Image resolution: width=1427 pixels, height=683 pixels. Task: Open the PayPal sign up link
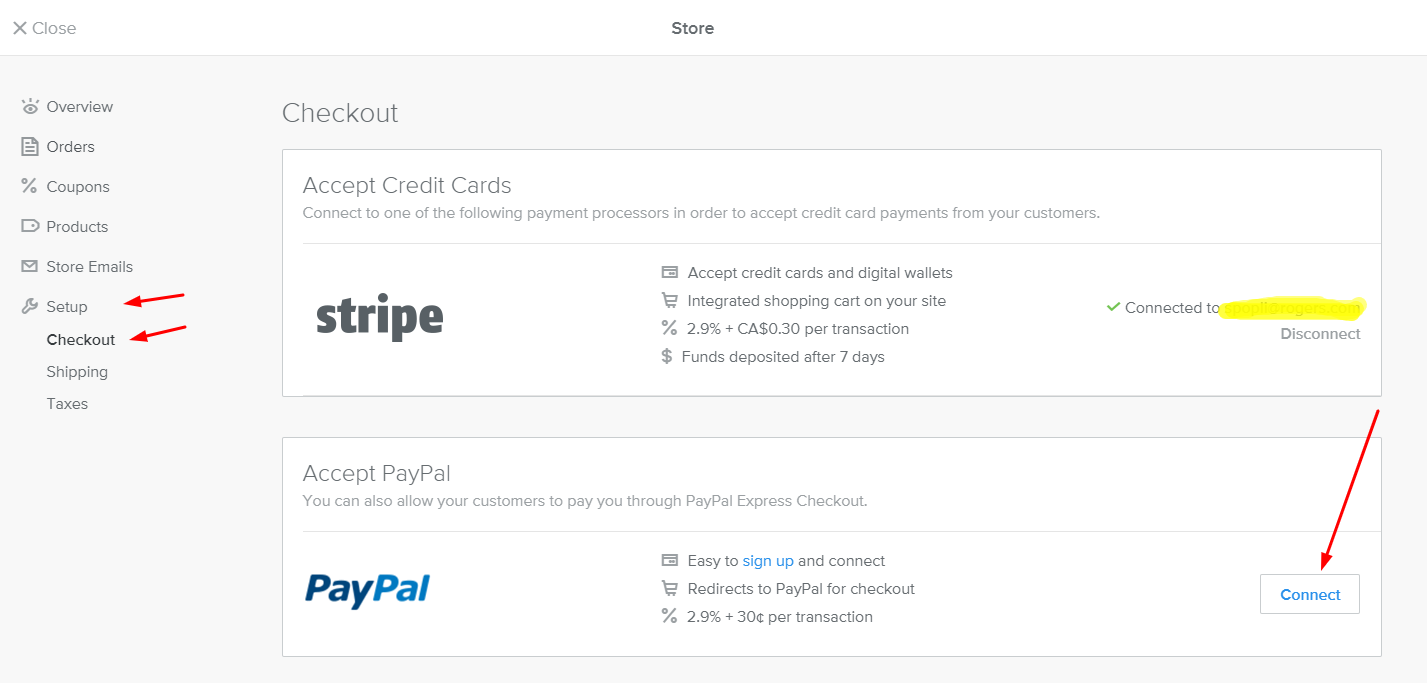point(768,560)
